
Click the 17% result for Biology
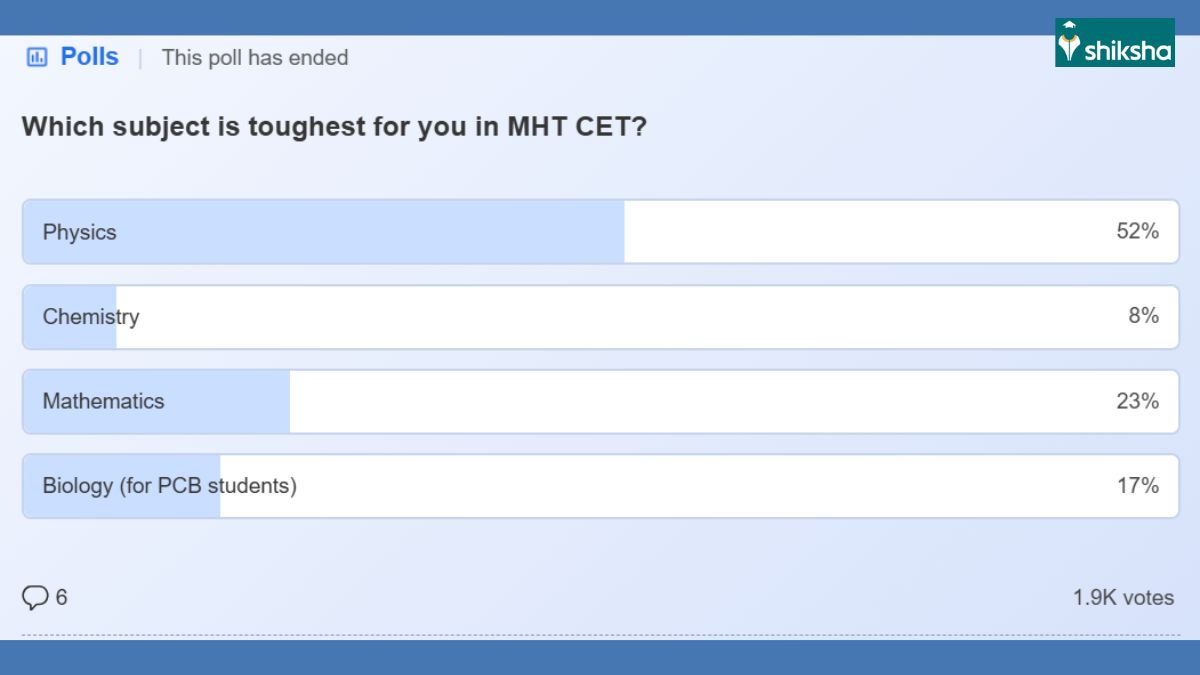point(1137,486)
